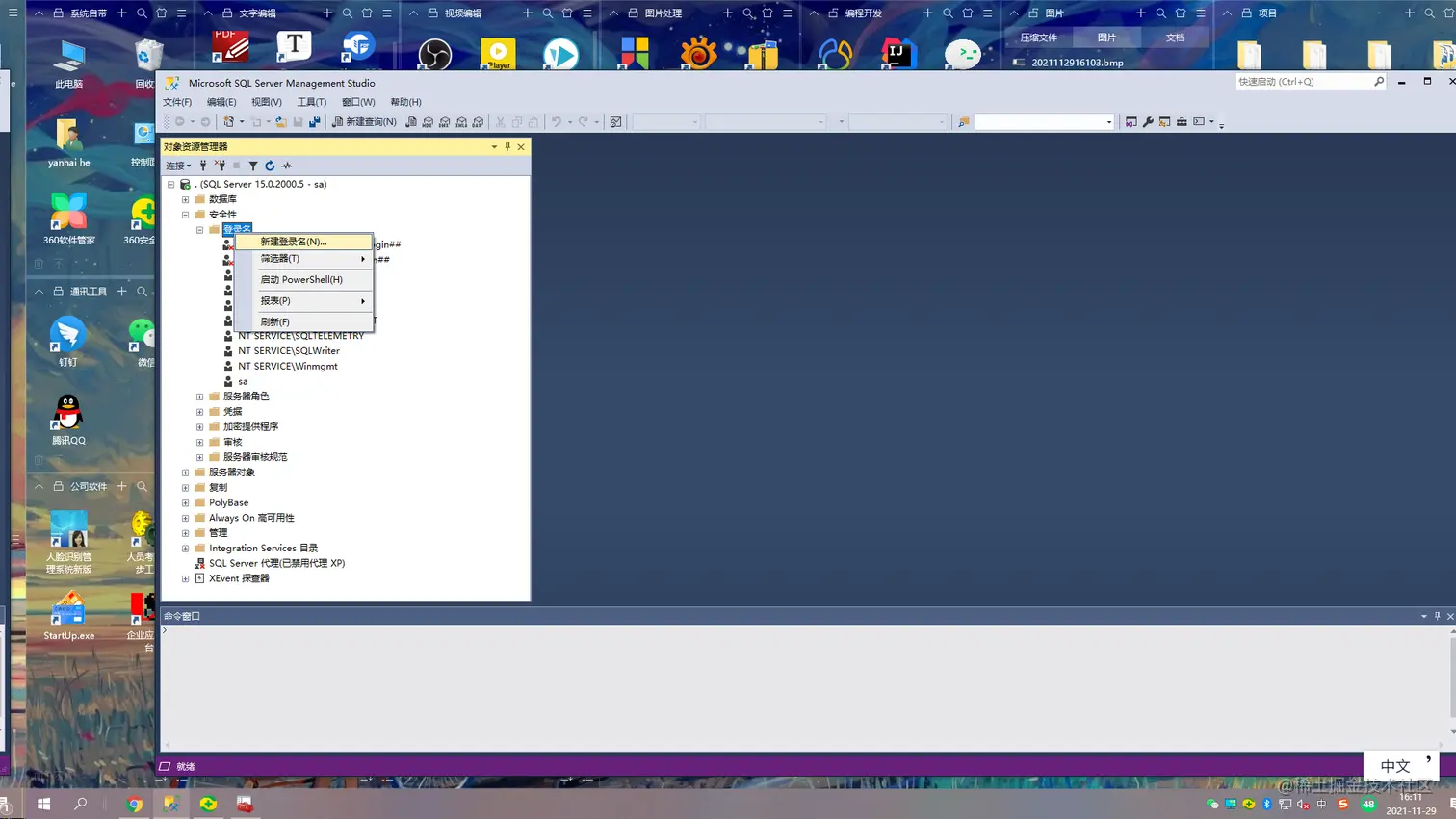Image resolution: width=1456 pixels, height=819 pixels.
Task: Open the 窗口(W) menu
Action: tap(358, 102)
